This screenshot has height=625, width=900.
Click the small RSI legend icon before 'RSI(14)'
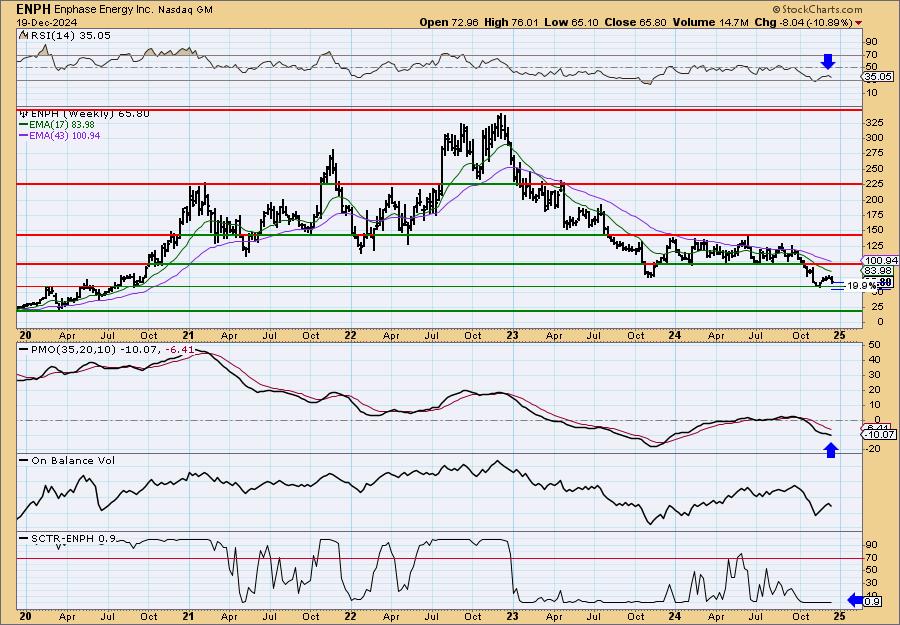(23, 36)
